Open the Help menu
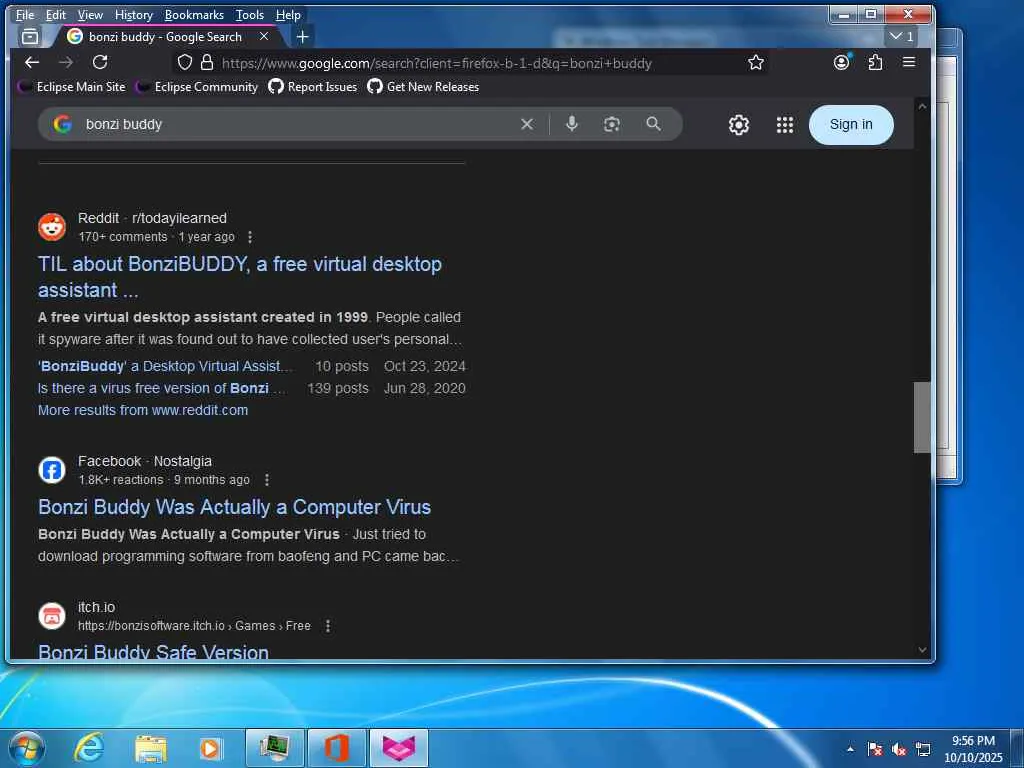 (288, 14)
